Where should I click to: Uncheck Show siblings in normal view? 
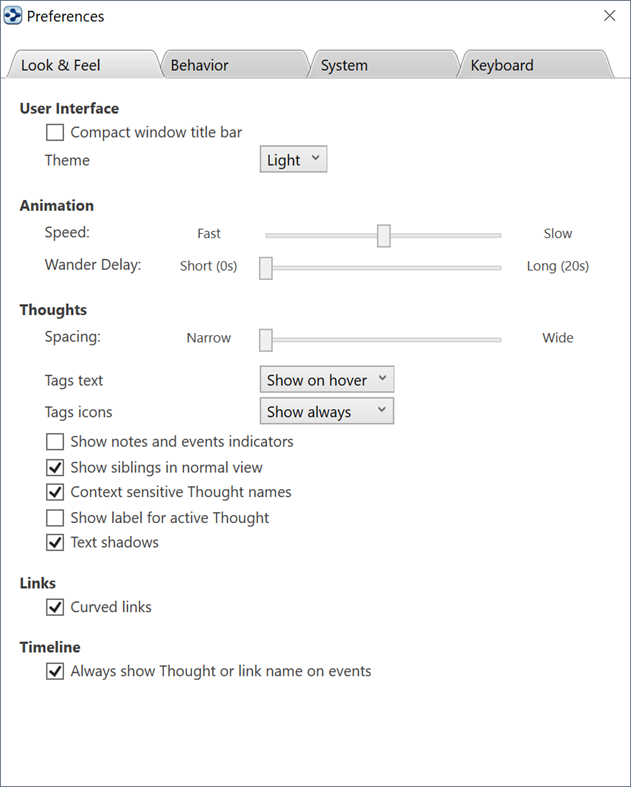pos(55,467)
